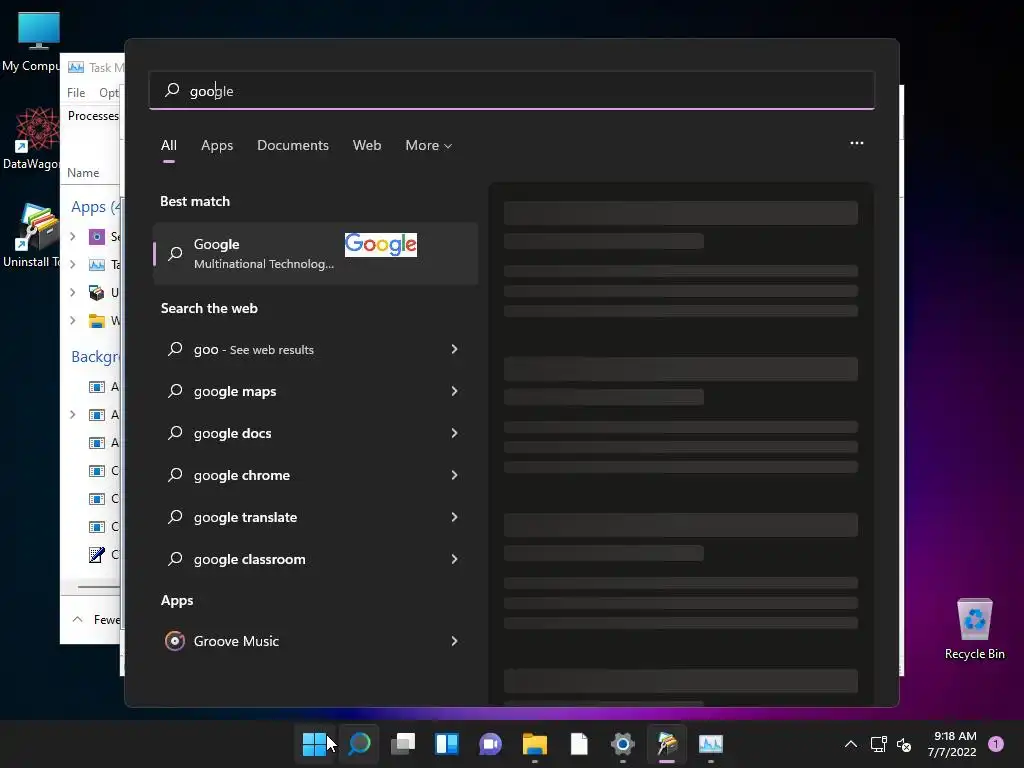Click the Groove Music disc icon
Image resolution: width=1024 pixels, height=768 pixels.
(174, 641)
